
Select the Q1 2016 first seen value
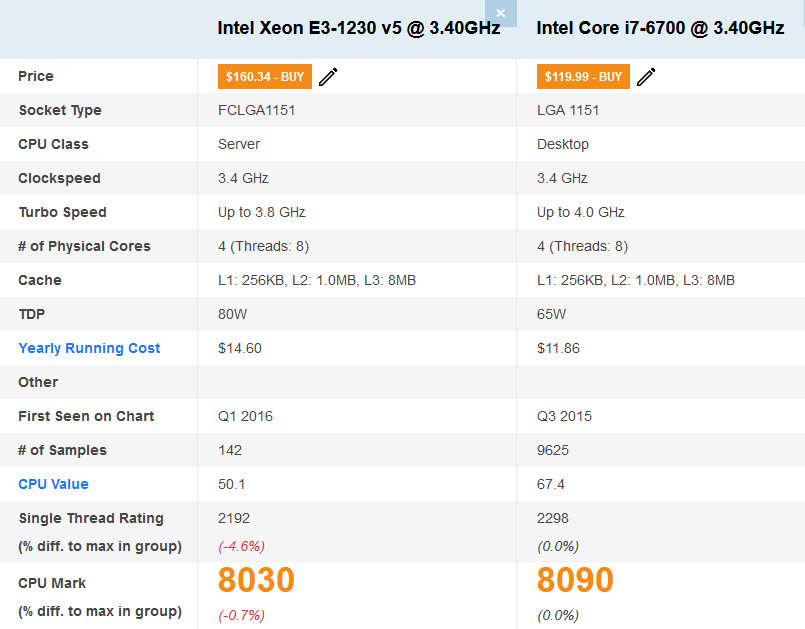(245, 416)
